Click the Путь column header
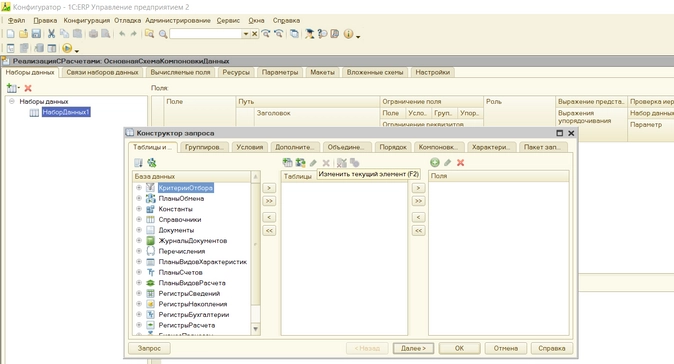The width and height of the screenshot is (674, 364). tap(307, 101)
